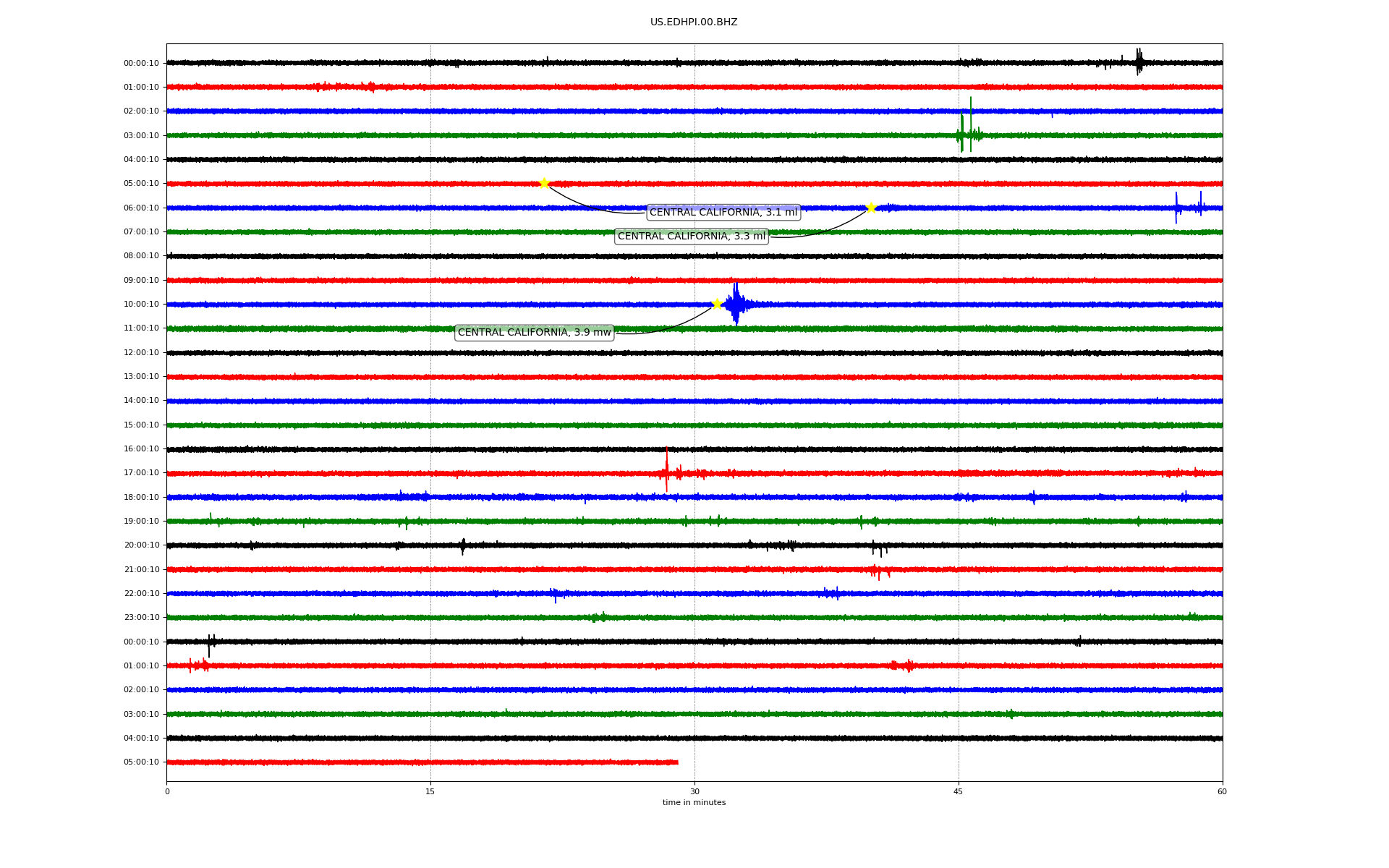Screen dimensions: 1389x868
Task: Click the large blue earthquake waveform burst
Action: 736,304
